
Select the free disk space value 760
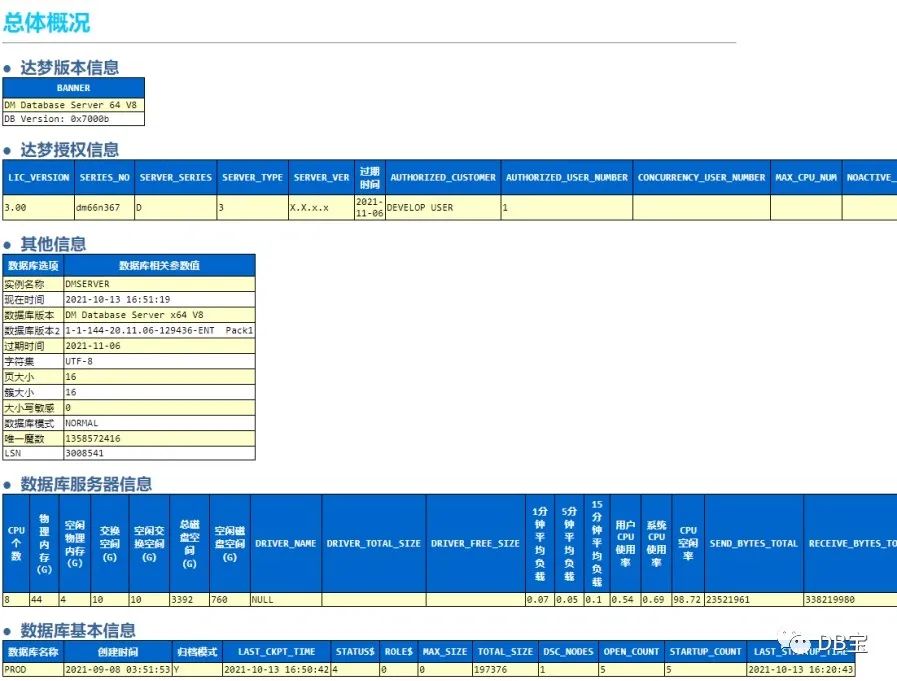tap(229, 599)
